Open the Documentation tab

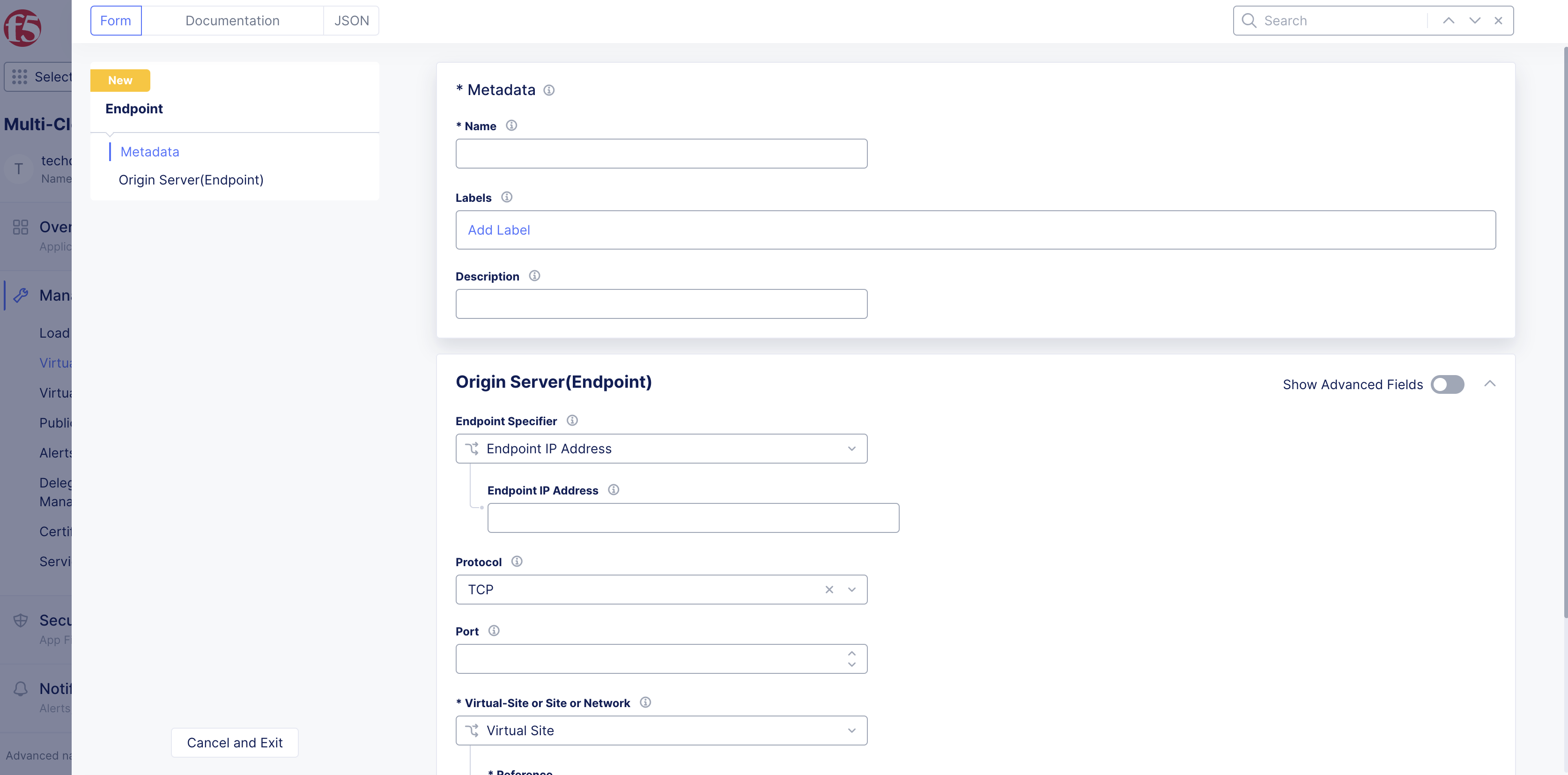pyautogui.click(x=232, y=20)
